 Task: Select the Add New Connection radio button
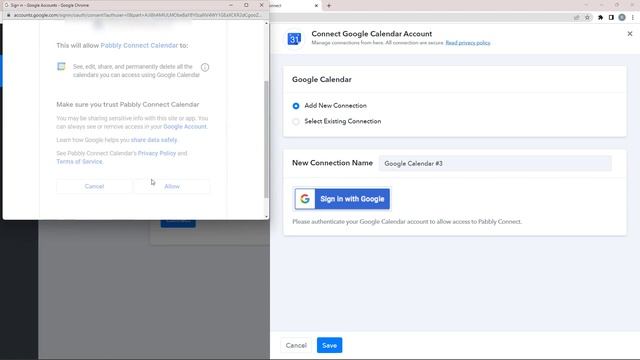(296, 106)
